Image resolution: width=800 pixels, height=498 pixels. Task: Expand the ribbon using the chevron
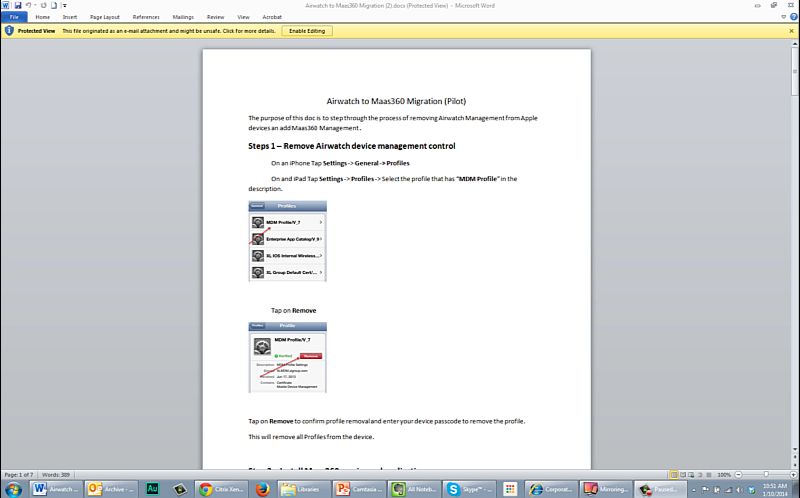click(784, 17)
